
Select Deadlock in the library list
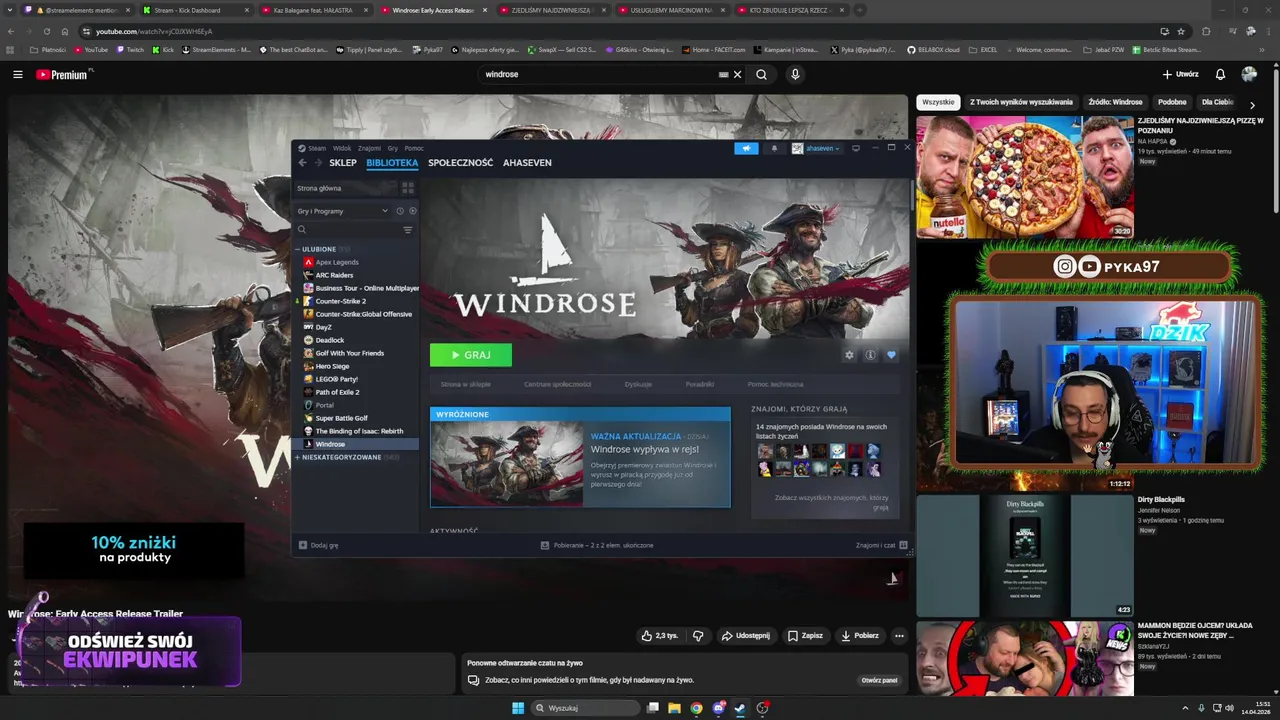click(x=329, y=340)
